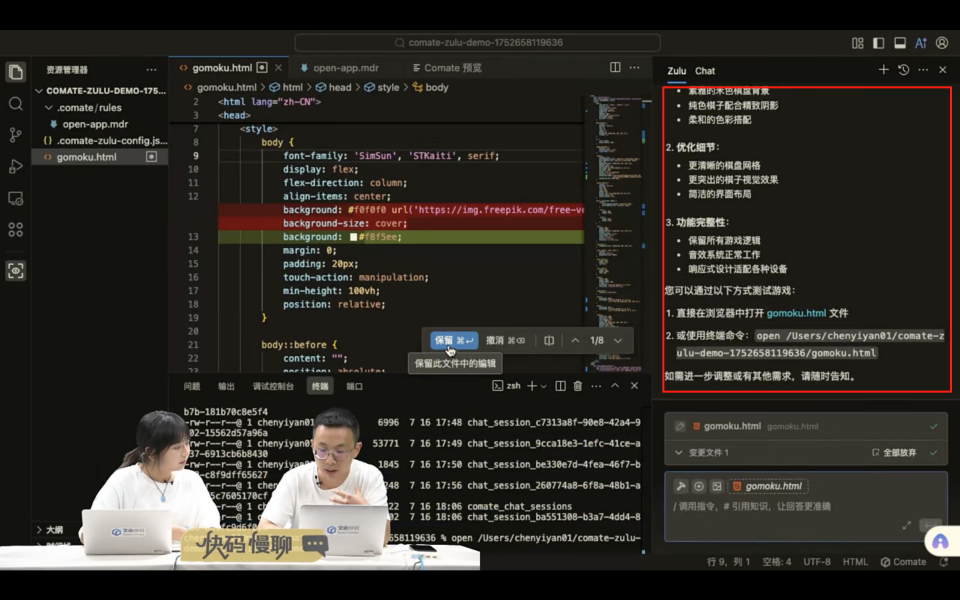Open chat history in Zulu panel

[x=904, y=70]
